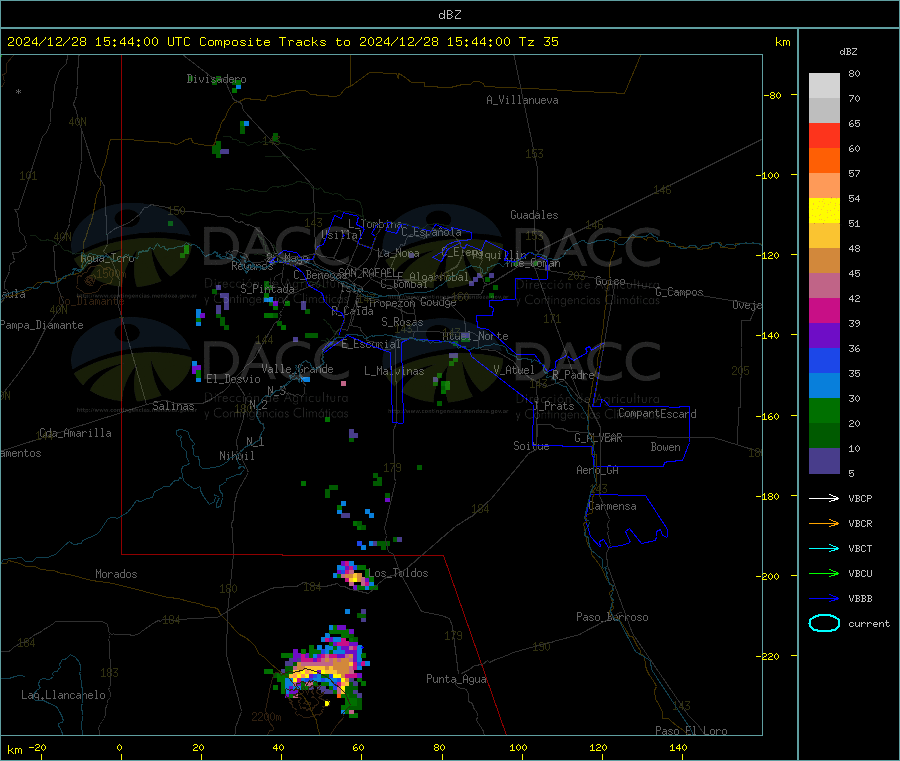Select the light gray 70-80 dBZ swatch
The width and height of the screenshot is (900, 761).
tap(824, 86)
